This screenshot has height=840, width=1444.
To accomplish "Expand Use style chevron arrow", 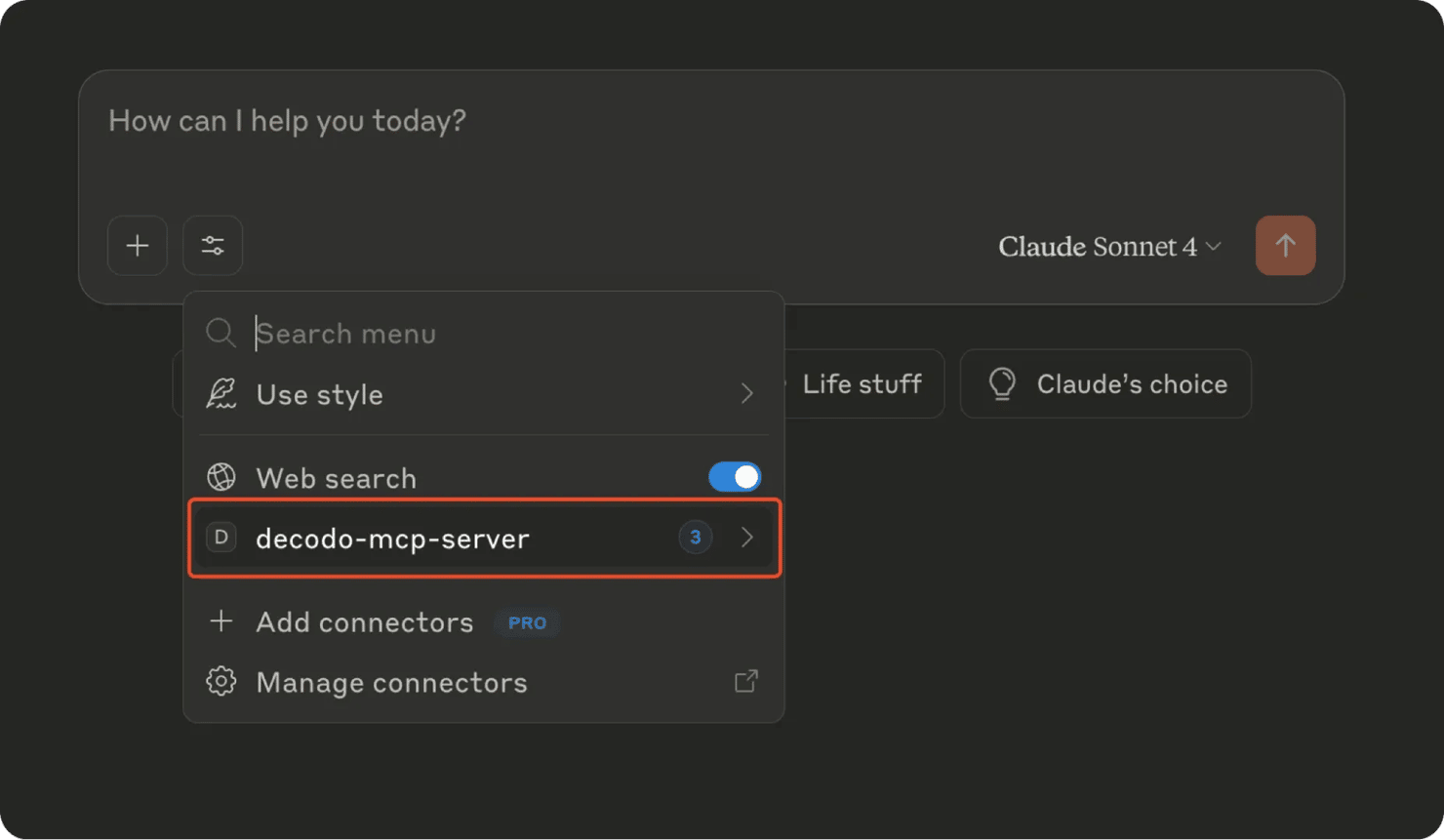I will click(747, 394).
